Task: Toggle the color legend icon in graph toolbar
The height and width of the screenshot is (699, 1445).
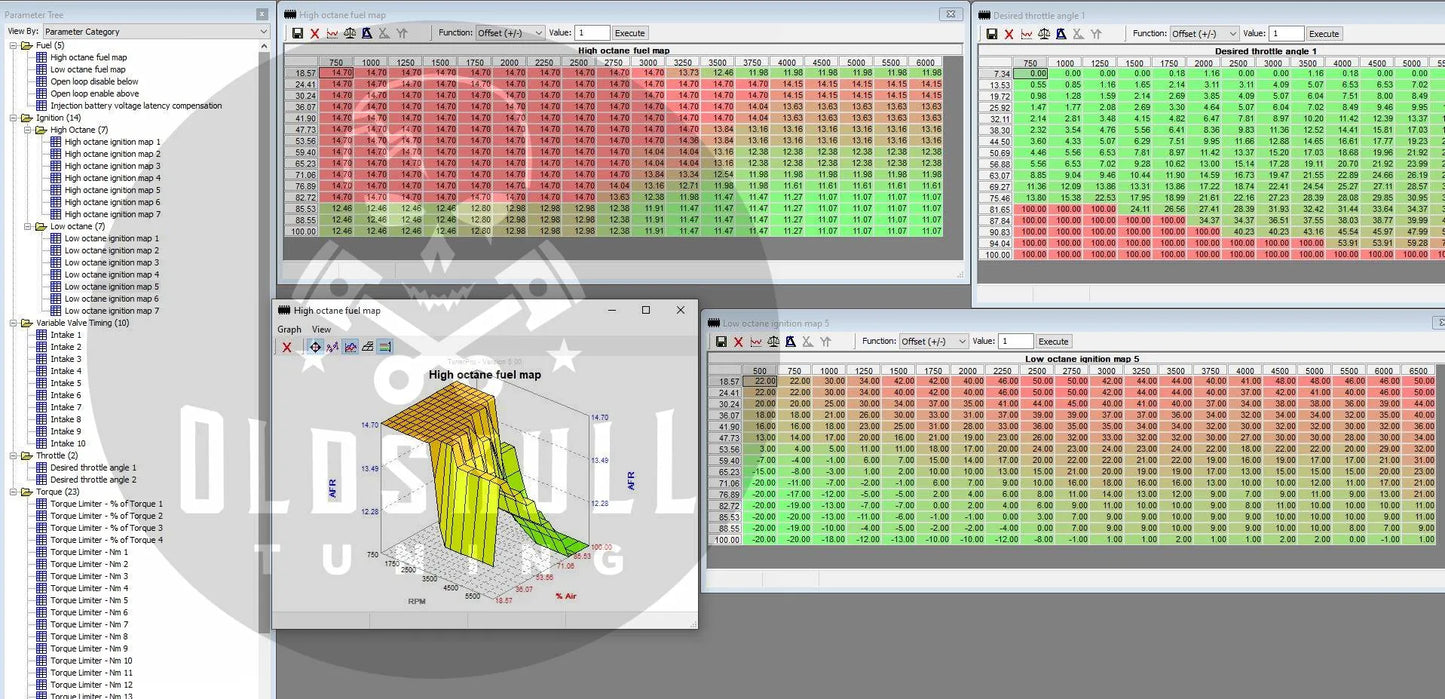Action: 385,347
